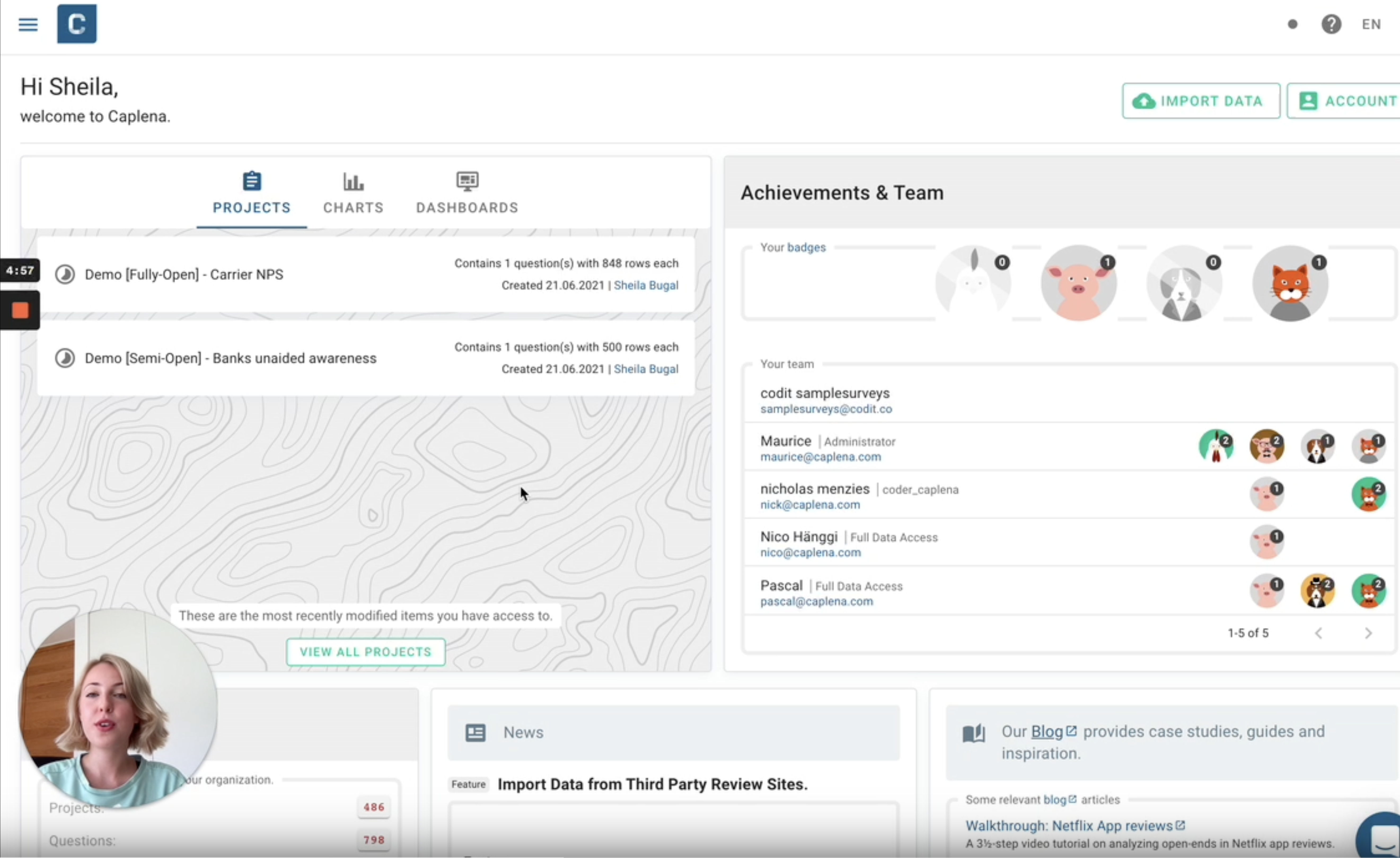Click the Caplena C logo

coord(77,24)
